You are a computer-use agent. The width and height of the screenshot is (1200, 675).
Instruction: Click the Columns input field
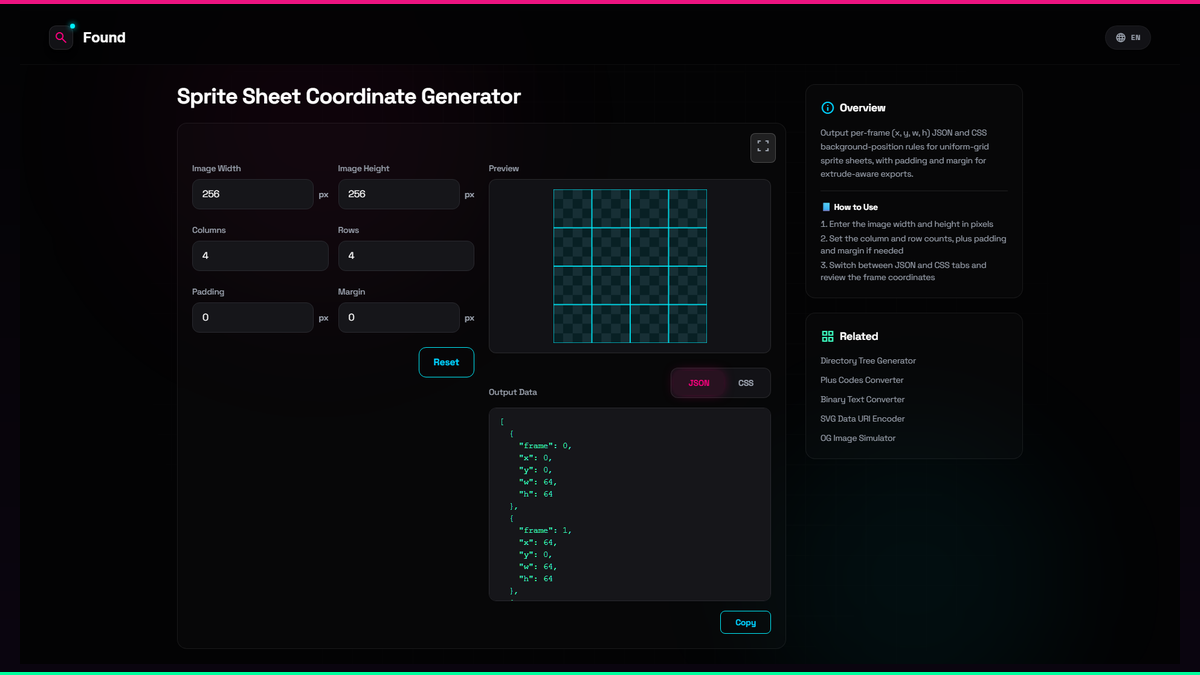(260, 256)
